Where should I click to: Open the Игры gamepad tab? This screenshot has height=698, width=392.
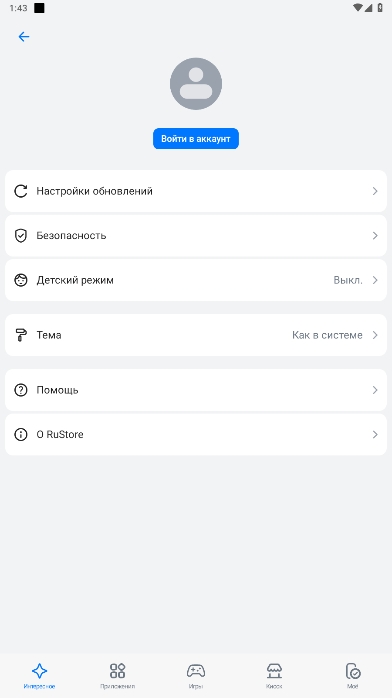click(196, 676)
